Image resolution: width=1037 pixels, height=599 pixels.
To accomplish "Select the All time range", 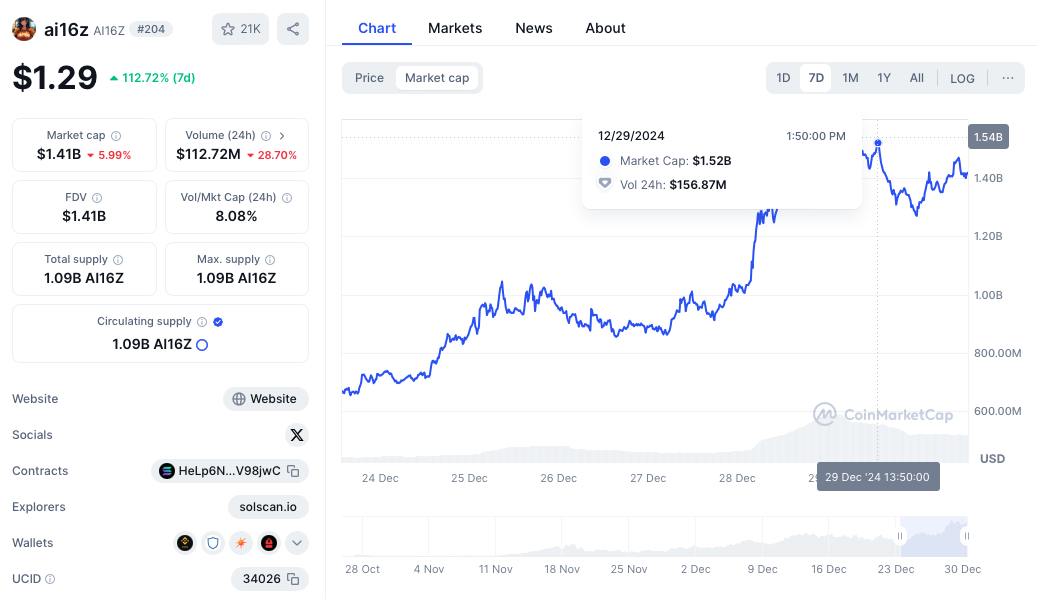I will tap(917, 78).
